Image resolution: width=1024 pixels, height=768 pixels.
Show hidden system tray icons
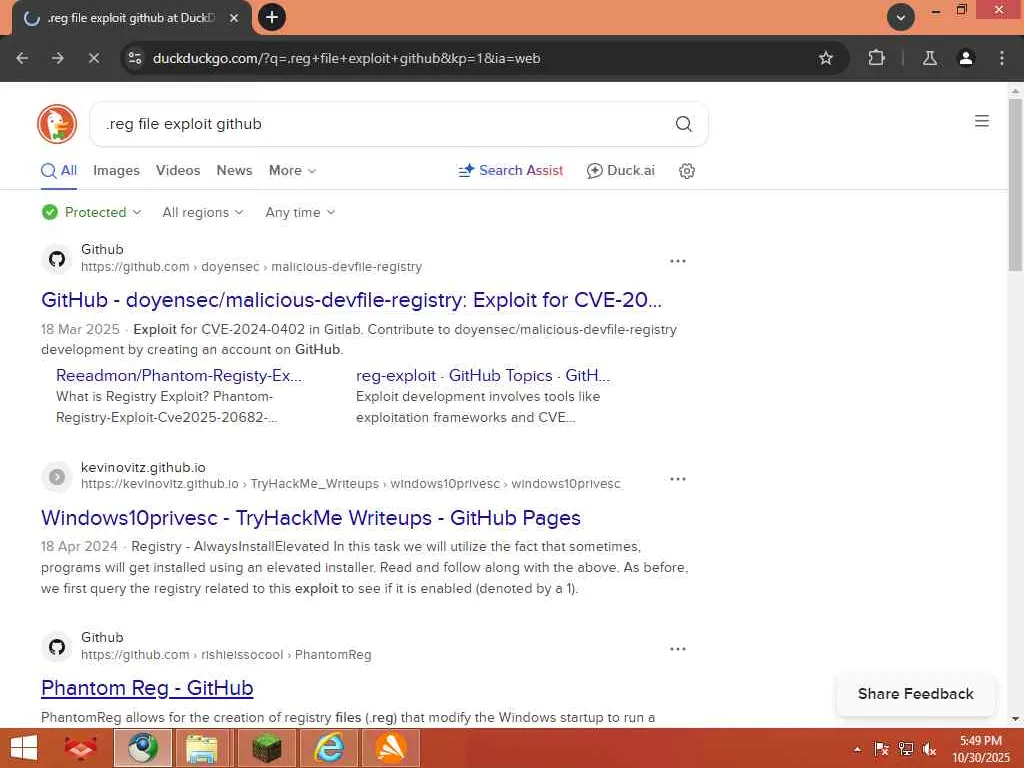857,749
